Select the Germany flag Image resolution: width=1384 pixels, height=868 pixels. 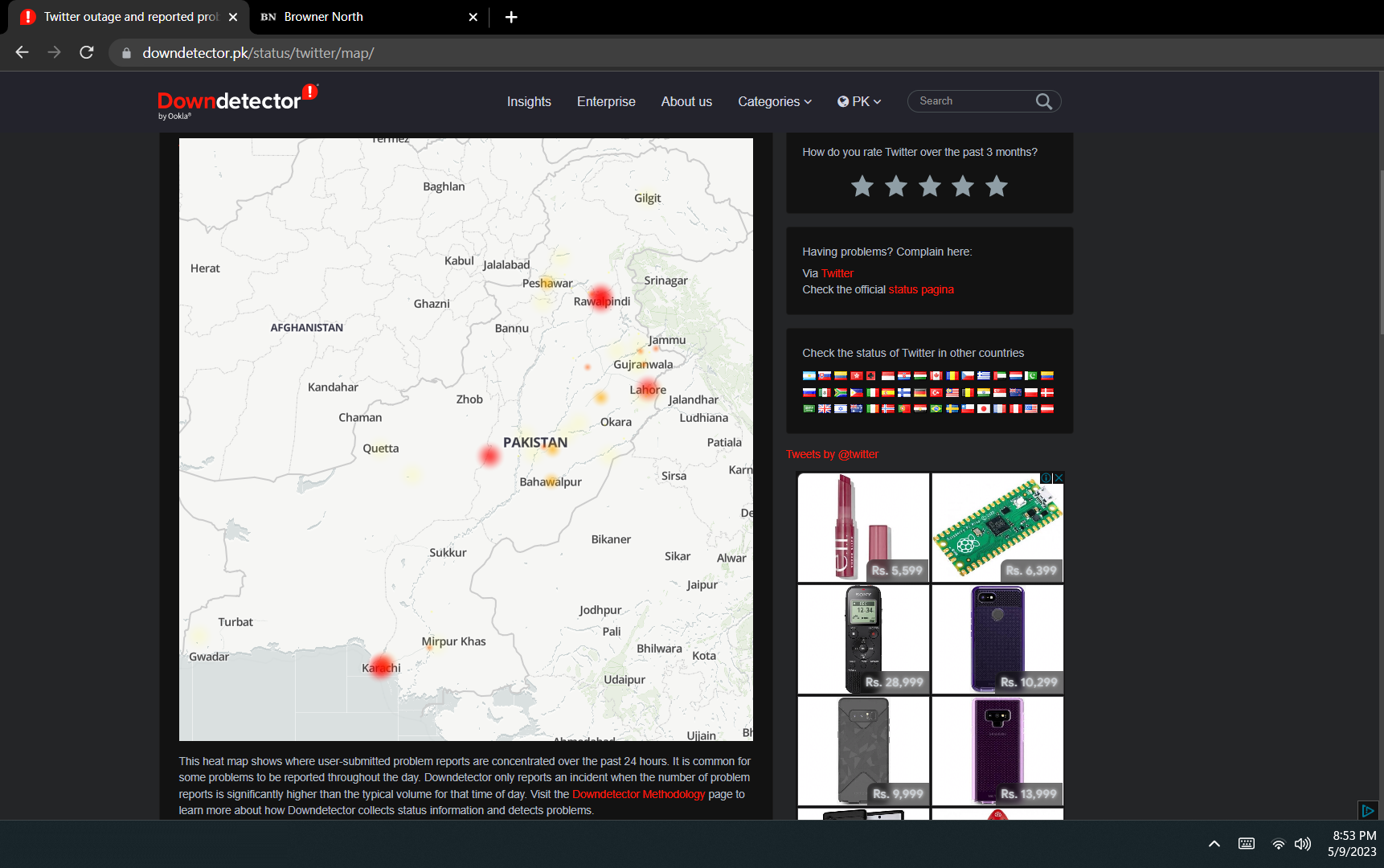coord(920,392)
